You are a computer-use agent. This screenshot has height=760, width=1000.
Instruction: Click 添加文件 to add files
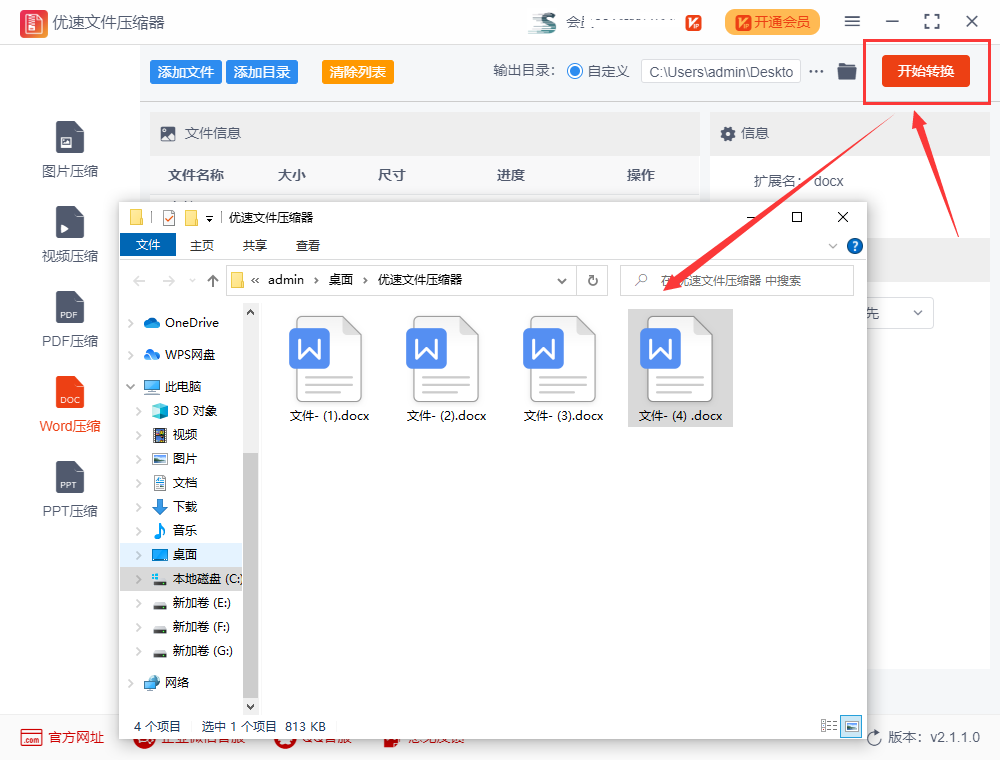186,72
